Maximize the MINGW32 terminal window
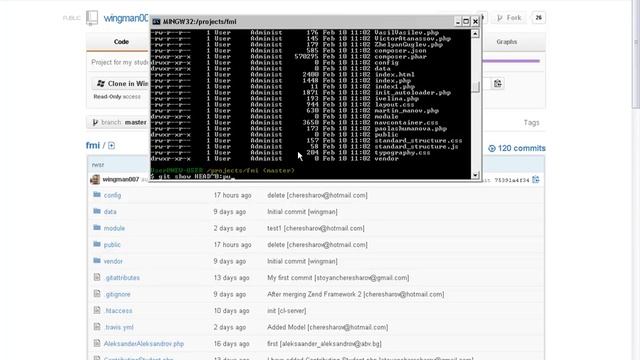This screenshot has height=360, width=640. click(x=466, y=22)
